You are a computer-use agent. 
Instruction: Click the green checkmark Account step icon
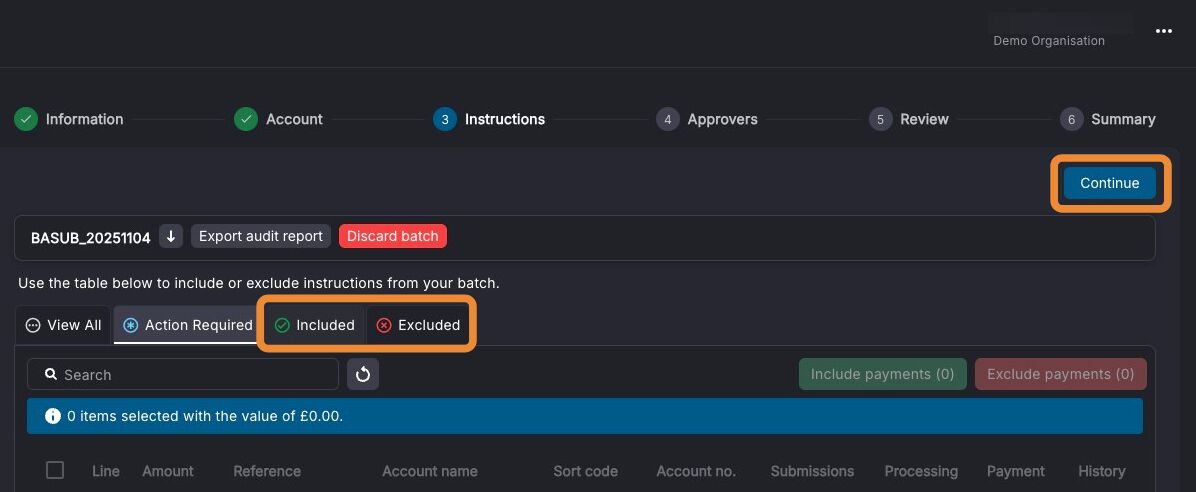pos(246,119)
